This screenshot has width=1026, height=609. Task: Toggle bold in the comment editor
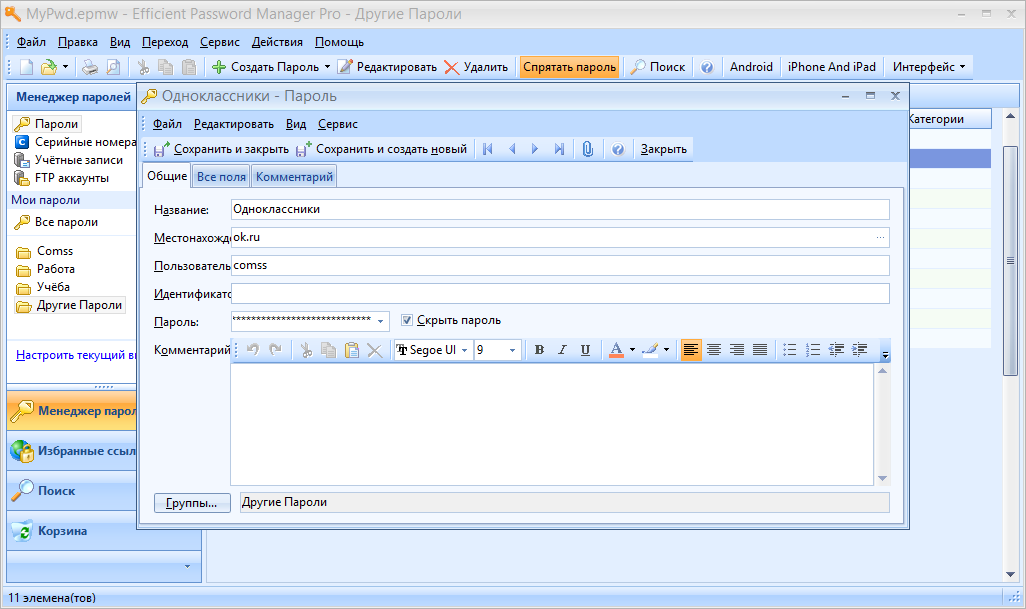click(539, 350)
